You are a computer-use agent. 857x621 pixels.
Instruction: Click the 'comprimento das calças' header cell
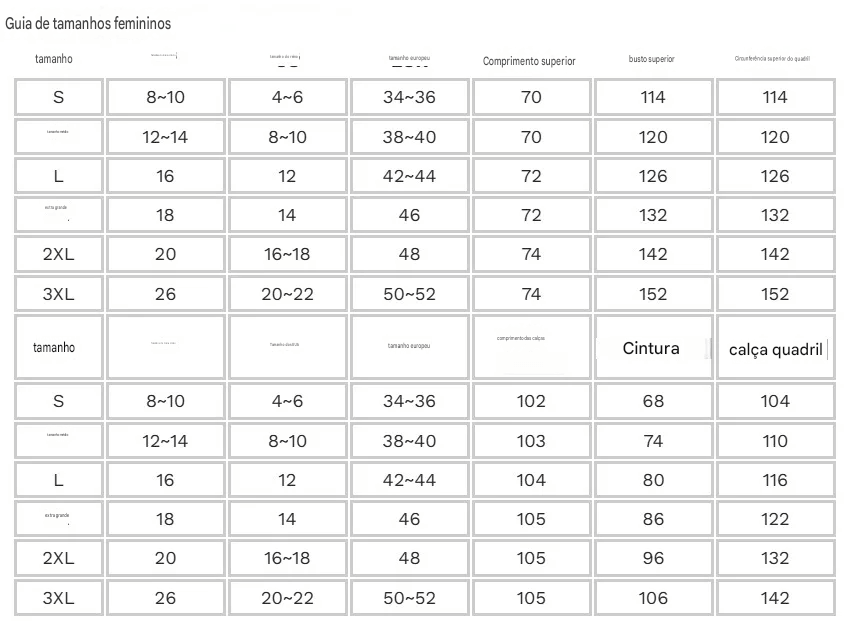pos(532,347)
